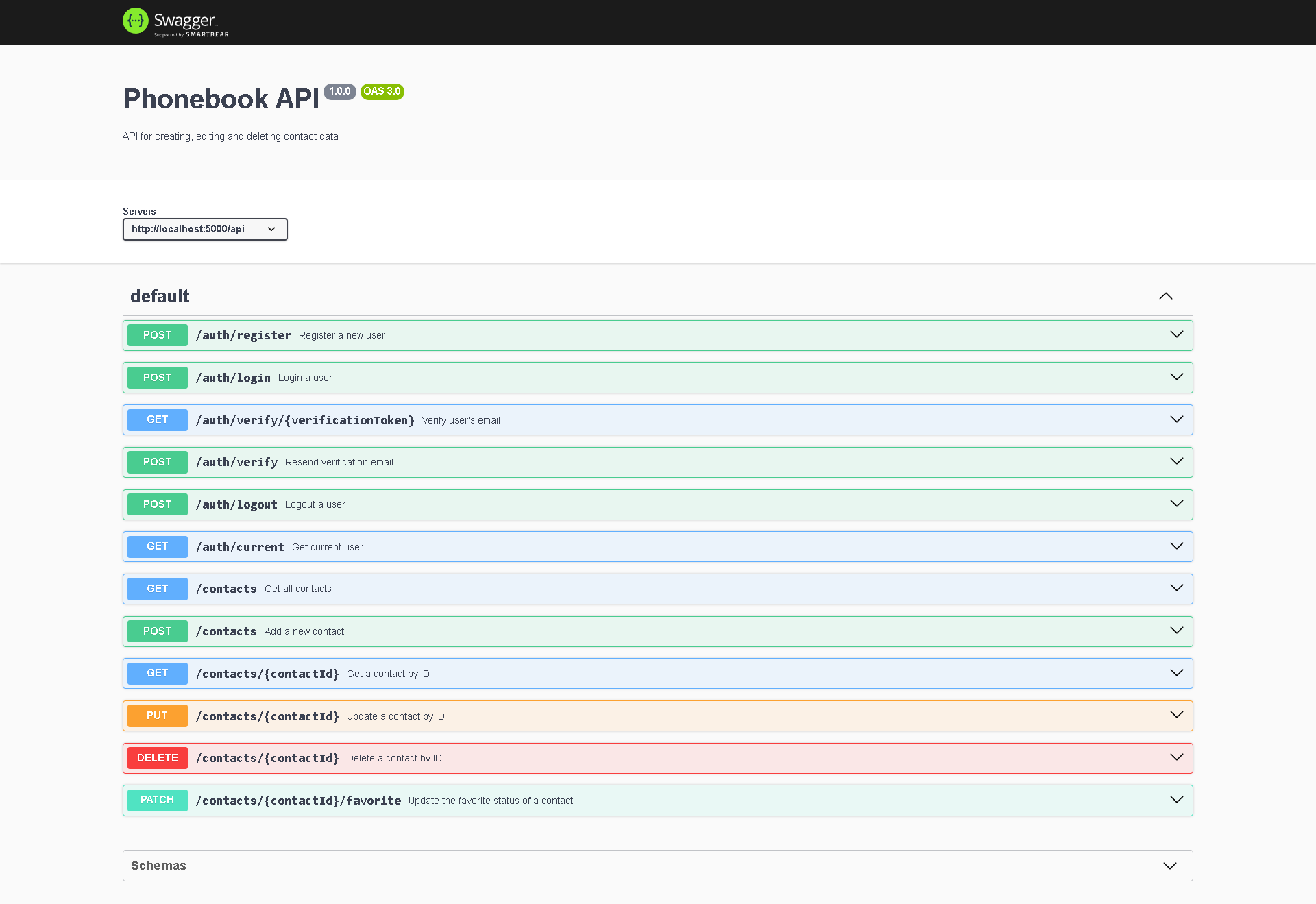Expand the Add a new contact chevron
This screenshot has height=904, width=1316.
pos(1176,631)
